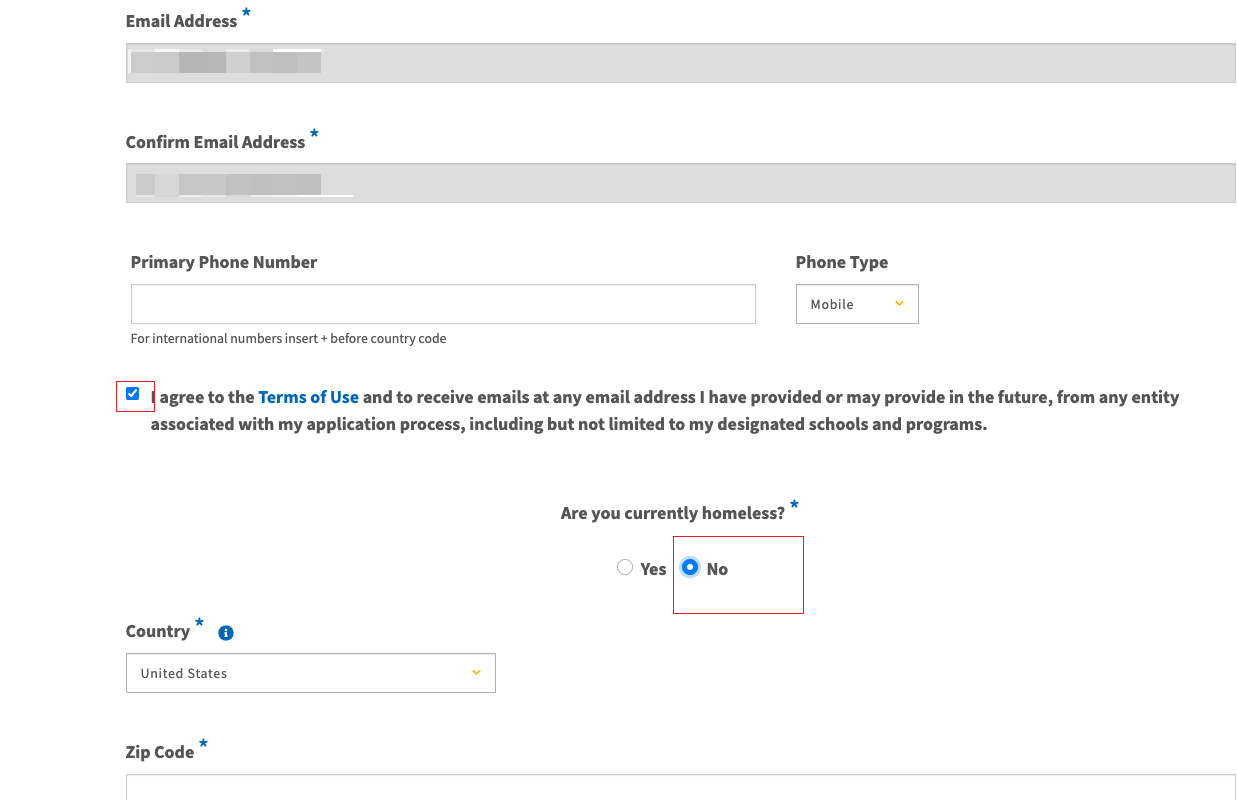Select the Yes radio button for homeless
Image resolution: width=1237 pixels, height=800 pixels.
[x=625, y=567]
